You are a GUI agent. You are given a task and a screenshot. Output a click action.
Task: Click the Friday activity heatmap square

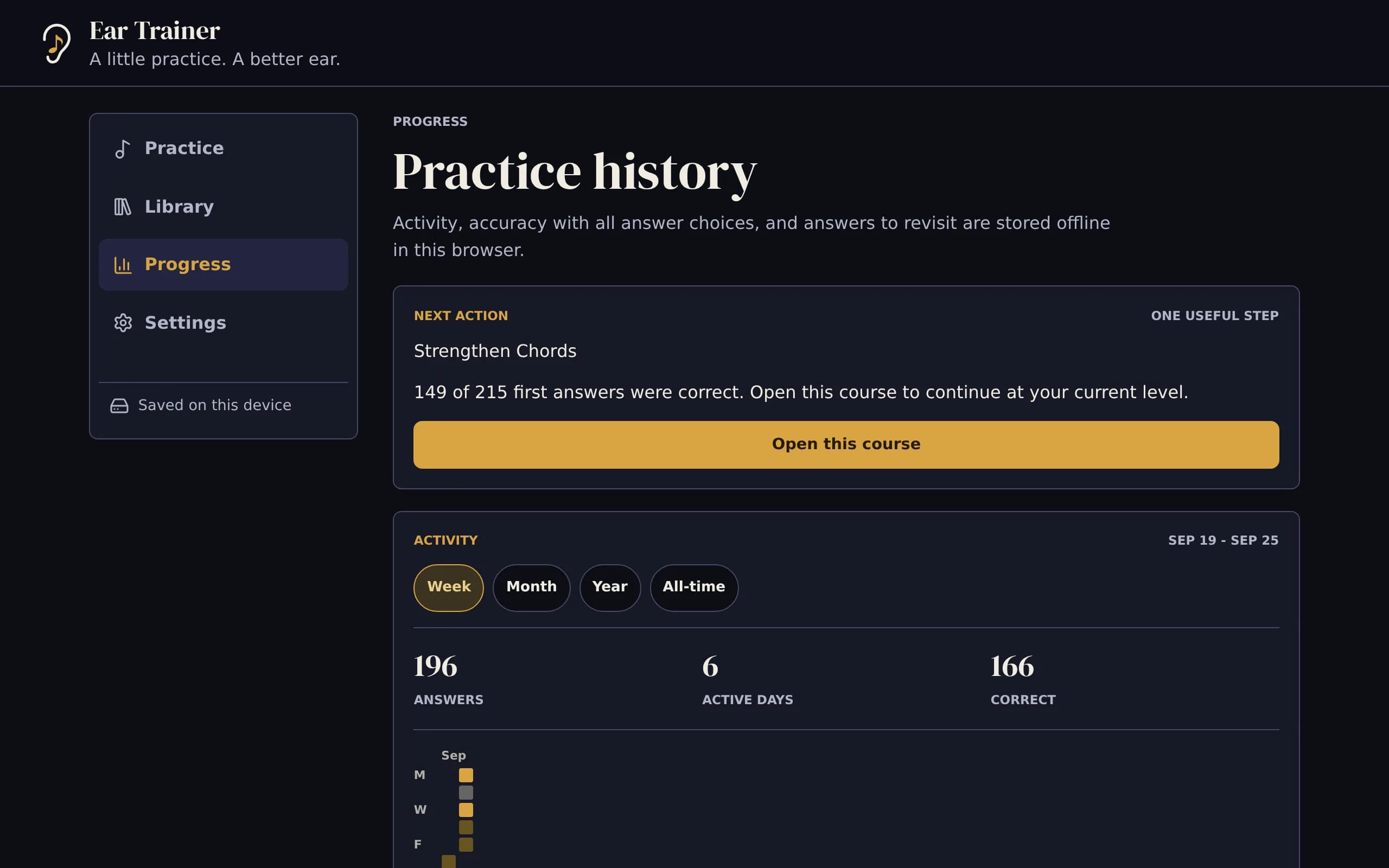(x=466, y=844)
